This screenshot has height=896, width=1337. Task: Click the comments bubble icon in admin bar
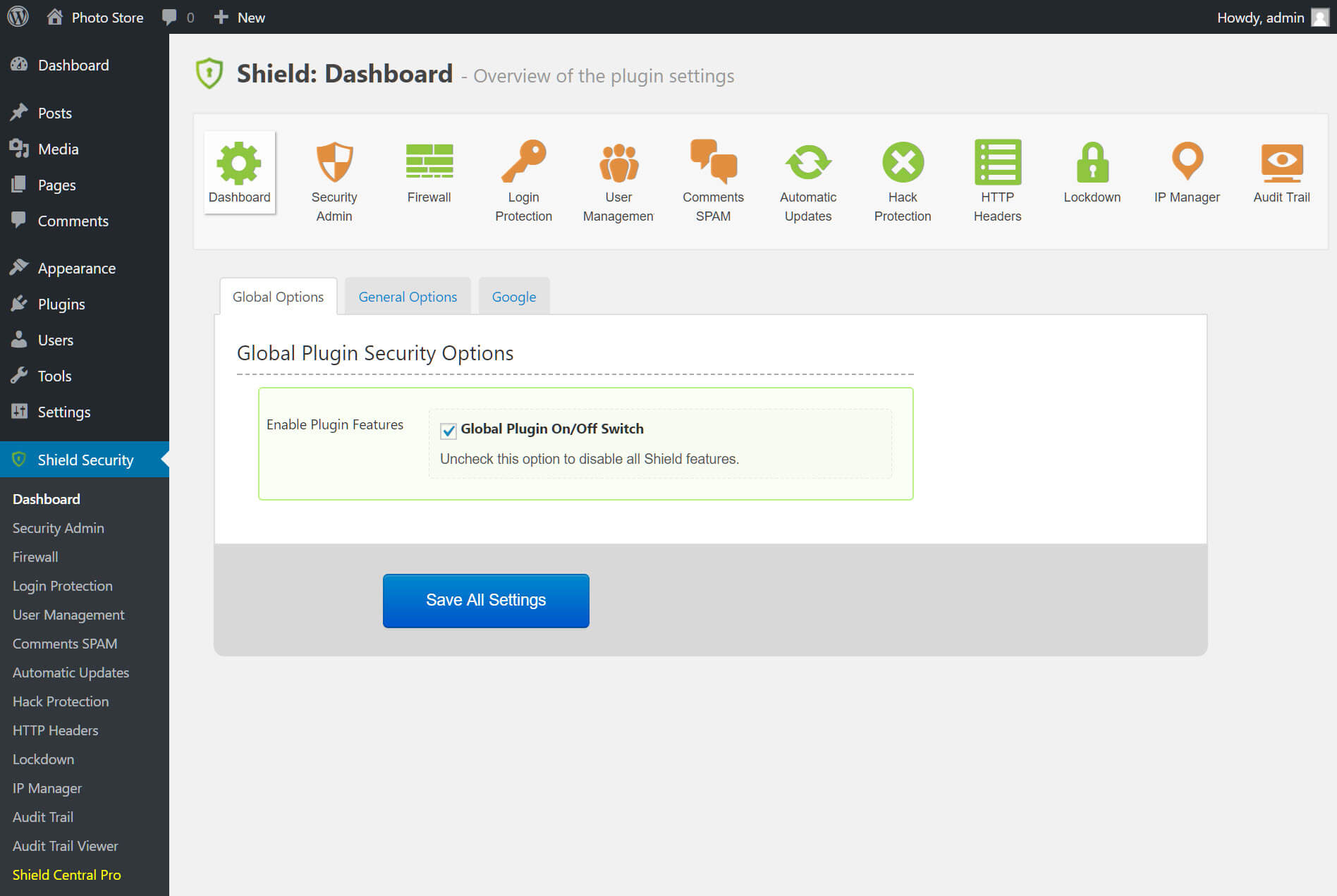click(x=169, y=18)
